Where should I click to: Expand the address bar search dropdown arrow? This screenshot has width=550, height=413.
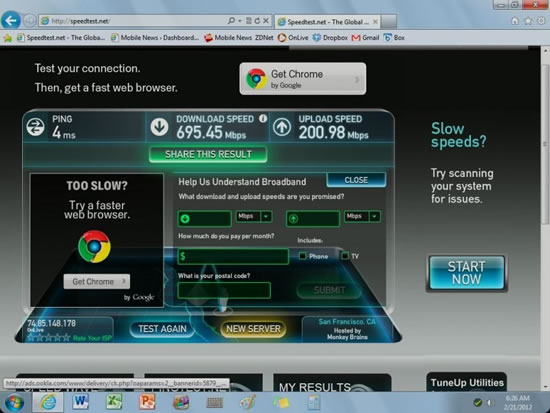240,21
